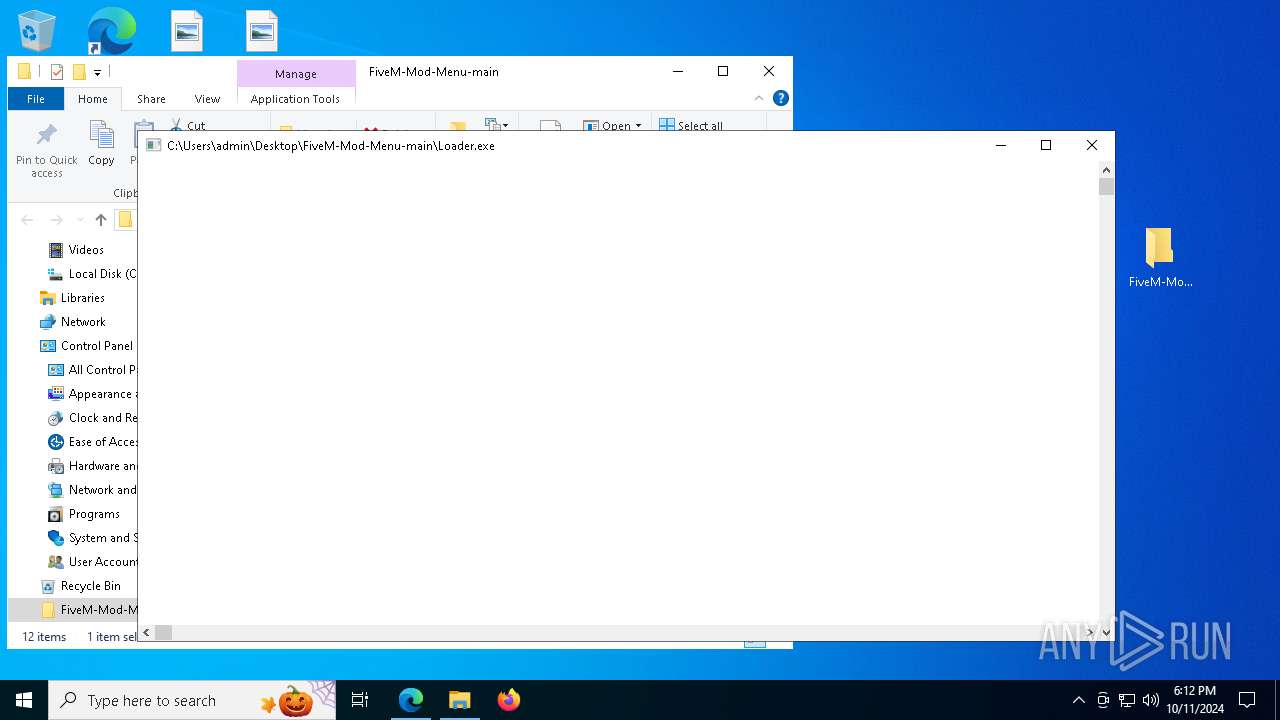Open File Explorer from the taskbar
The image size is (1280, 720).
(x=460, y=700)
